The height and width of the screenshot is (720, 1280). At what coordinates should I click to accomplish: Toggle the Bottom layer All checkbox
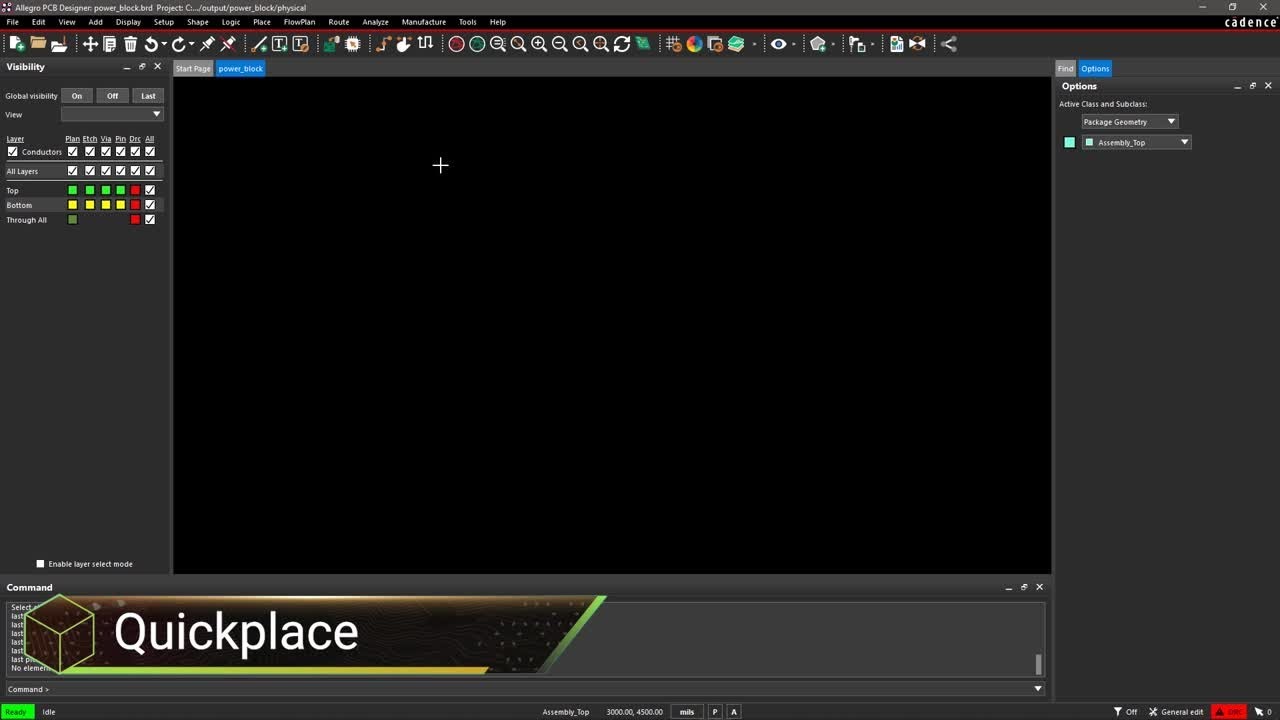click(150, 205)
